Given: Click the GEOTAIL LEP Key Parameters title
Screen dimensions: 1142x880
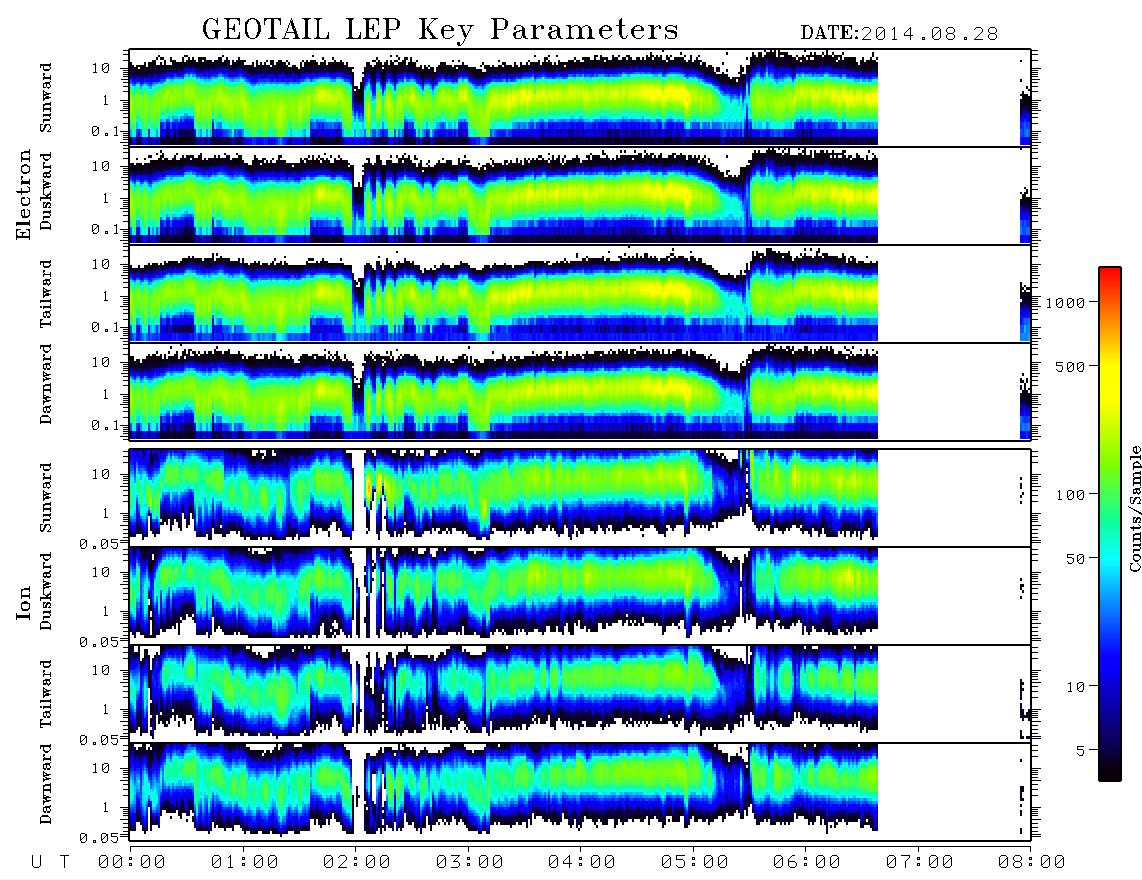Looking at the screenshot, I should click(x=440, y=30).
